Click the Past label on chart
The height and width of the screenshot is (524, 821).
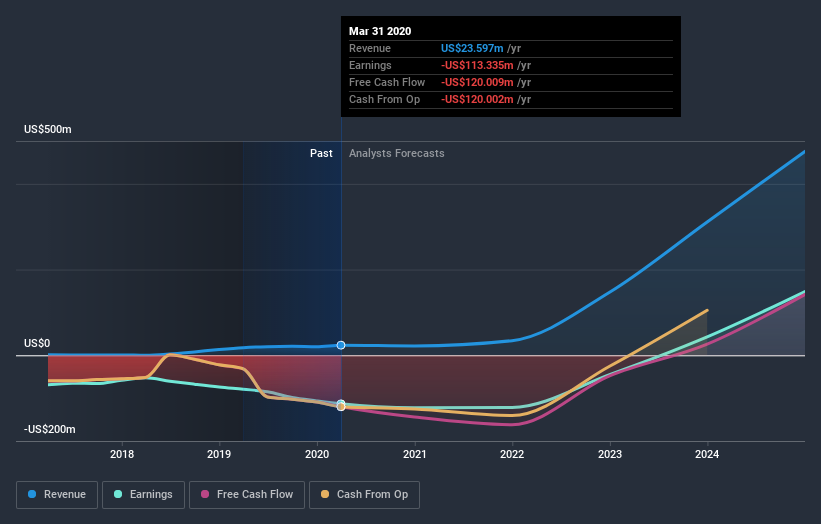click(321, 153)
